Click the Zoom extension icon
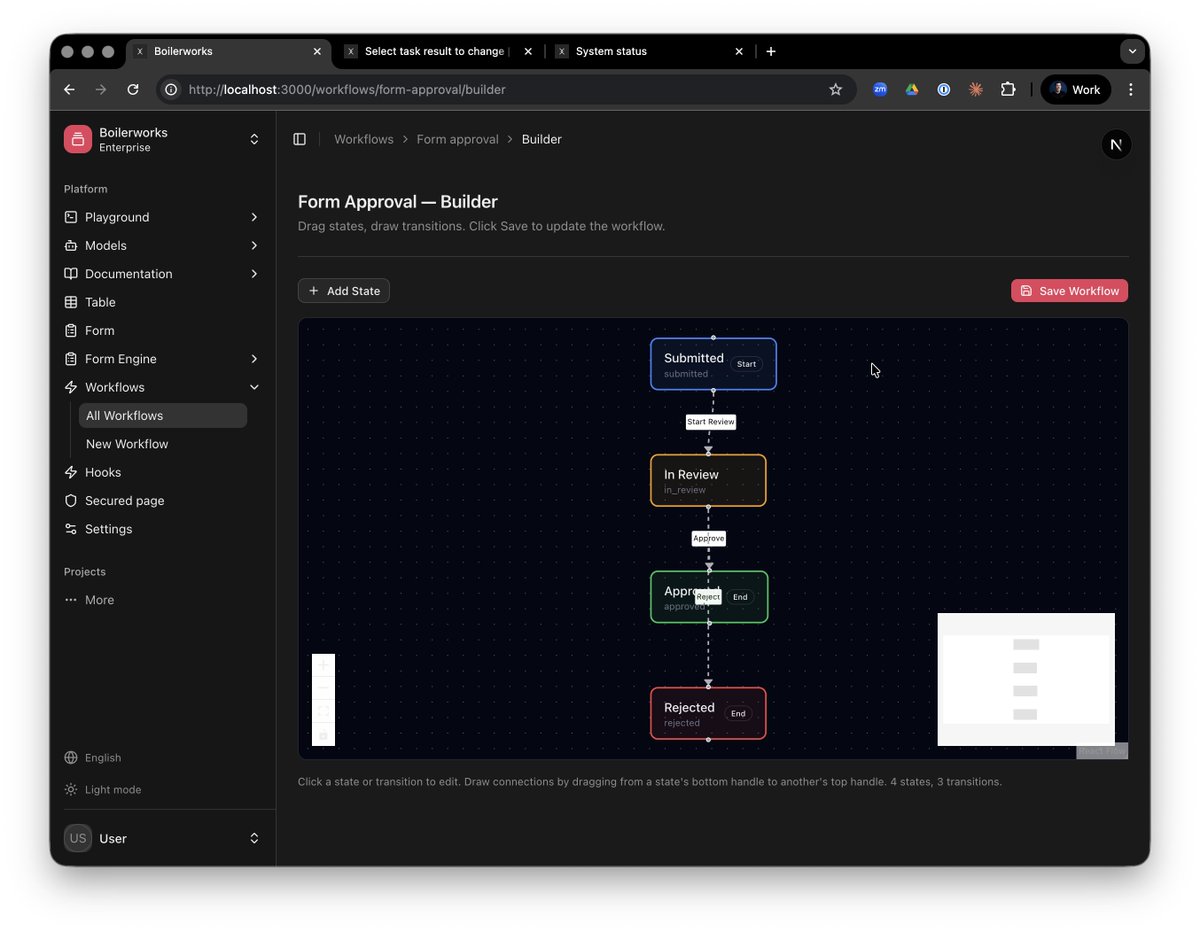This screenshot has width=1200, height=932. pyautogui.click(x=880, y=89)
